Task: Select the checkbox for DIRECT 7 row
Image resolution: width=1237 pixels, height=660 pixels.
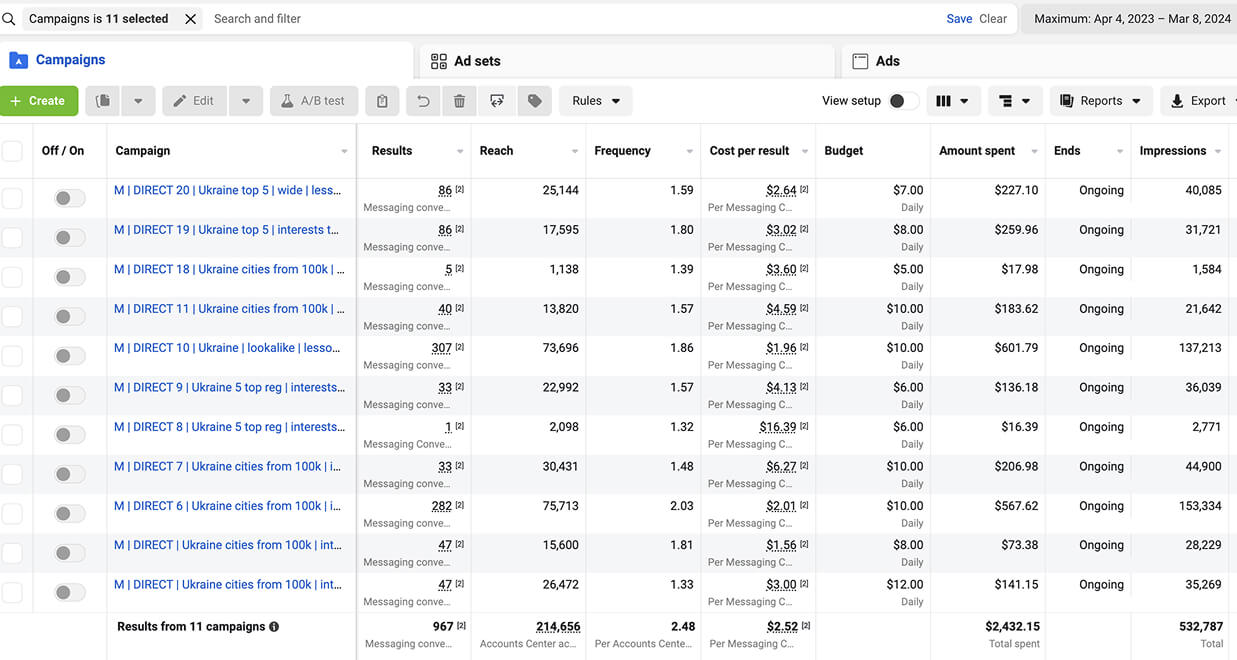Action: click(x=12, y=475)
